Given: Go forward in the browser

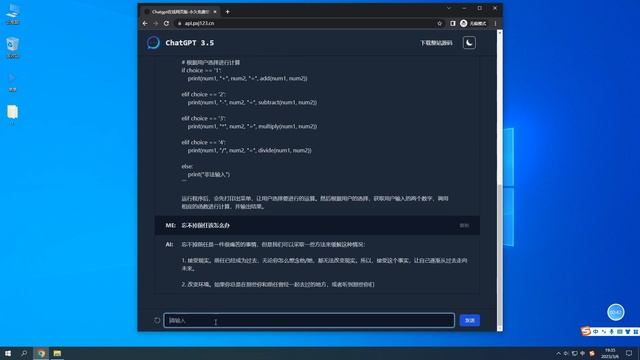Looking at the screenshot, I should (156, 23).
